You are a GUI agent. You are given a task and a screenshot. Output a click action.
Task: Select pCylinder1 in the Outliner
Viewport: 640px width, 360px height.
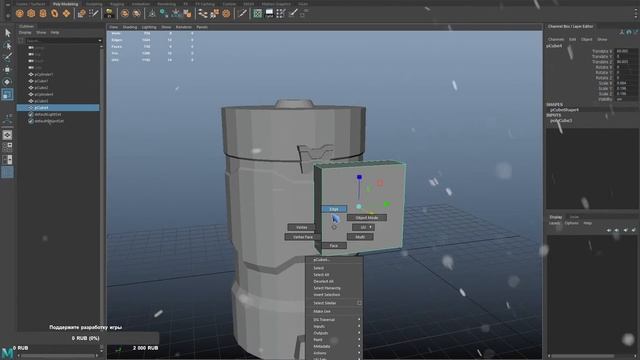coord(44,74)
